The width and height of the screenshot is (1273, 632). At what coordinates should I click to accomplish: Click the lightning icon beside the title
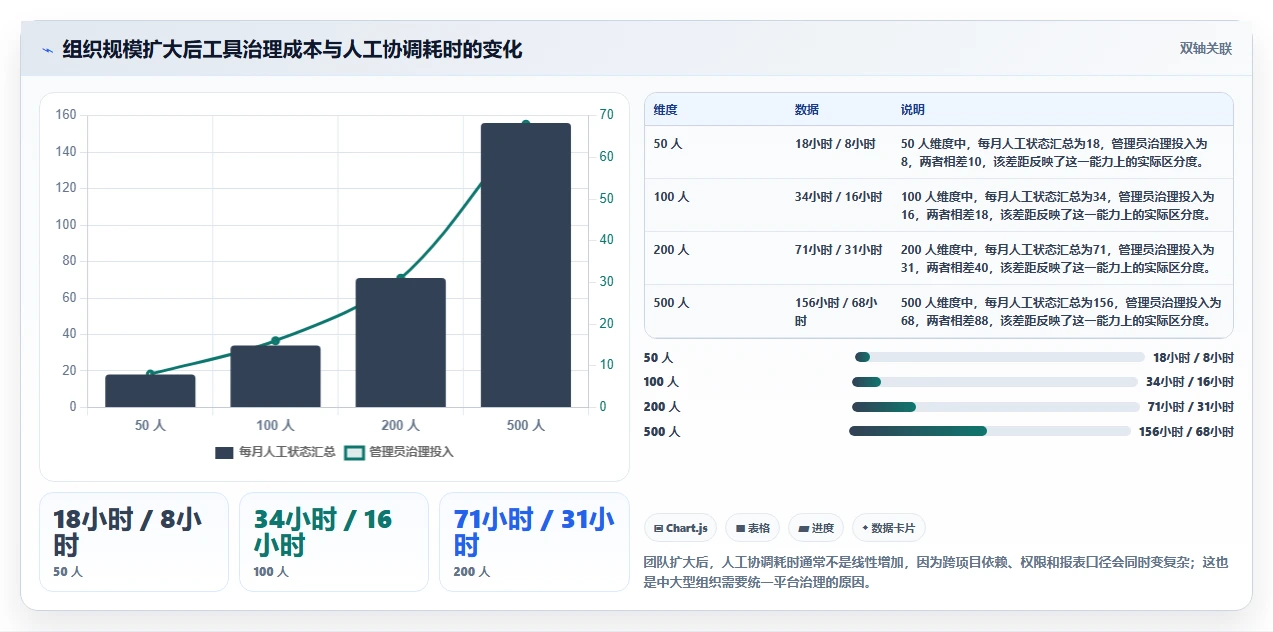[47, 50]
